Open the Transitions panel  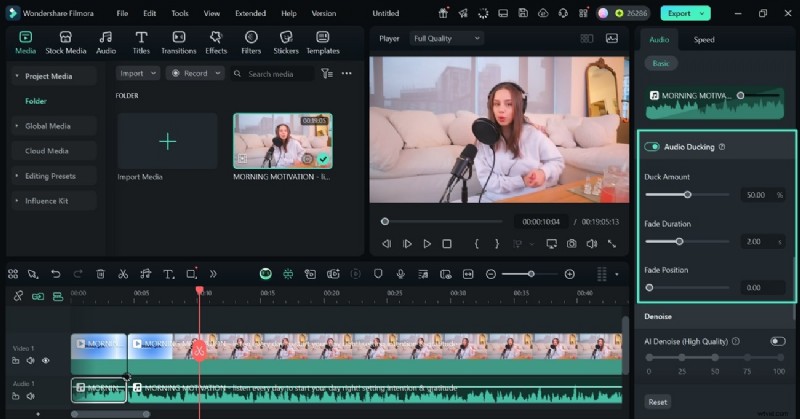tap(179, 42)
